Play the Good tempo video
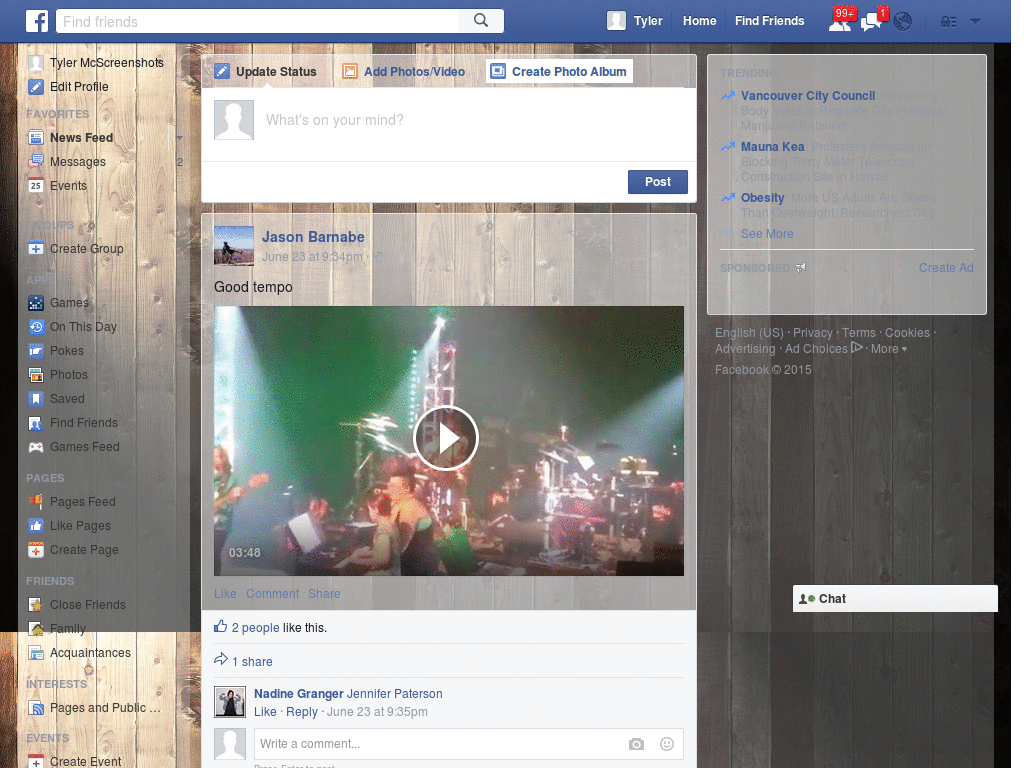 pos(446,438)
